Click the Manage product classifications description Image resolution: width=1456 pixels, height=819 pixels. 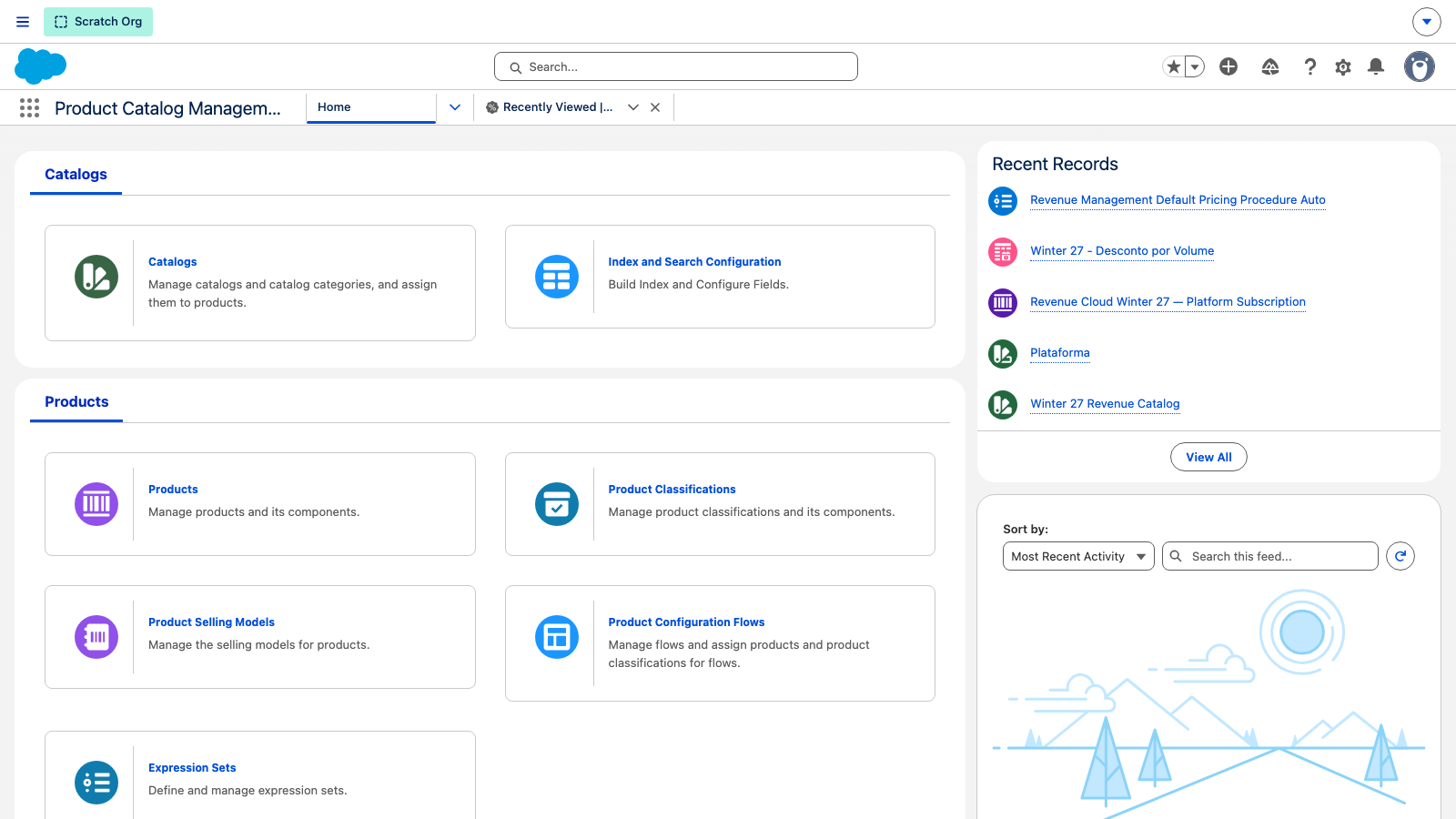tap(752, 512)
